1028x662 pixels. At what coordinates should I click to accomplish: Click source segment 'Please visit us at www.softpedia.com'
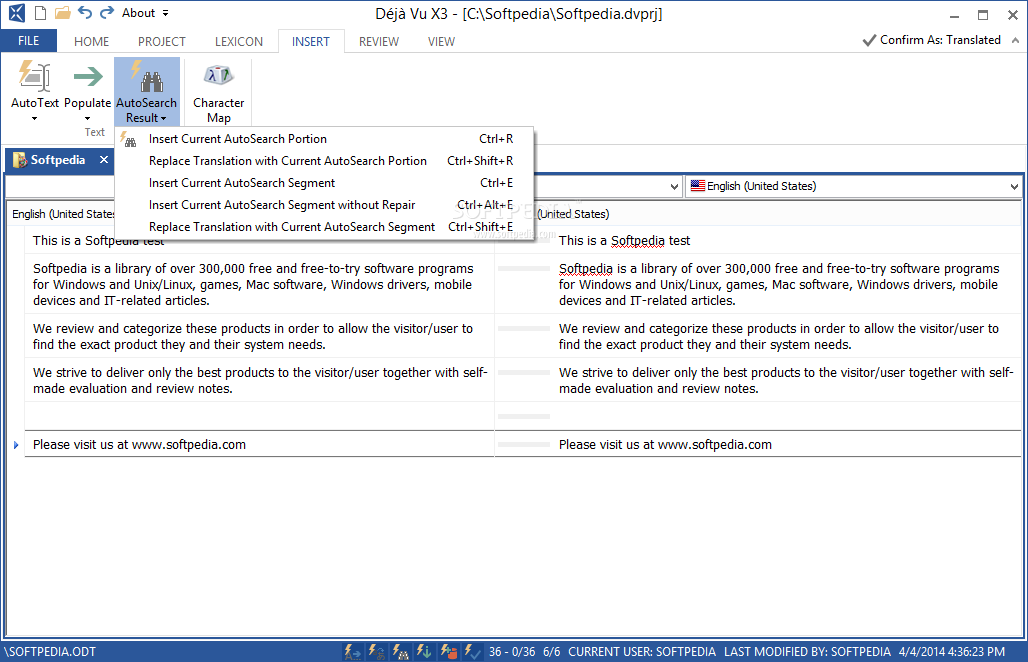[x=259, y=444]
